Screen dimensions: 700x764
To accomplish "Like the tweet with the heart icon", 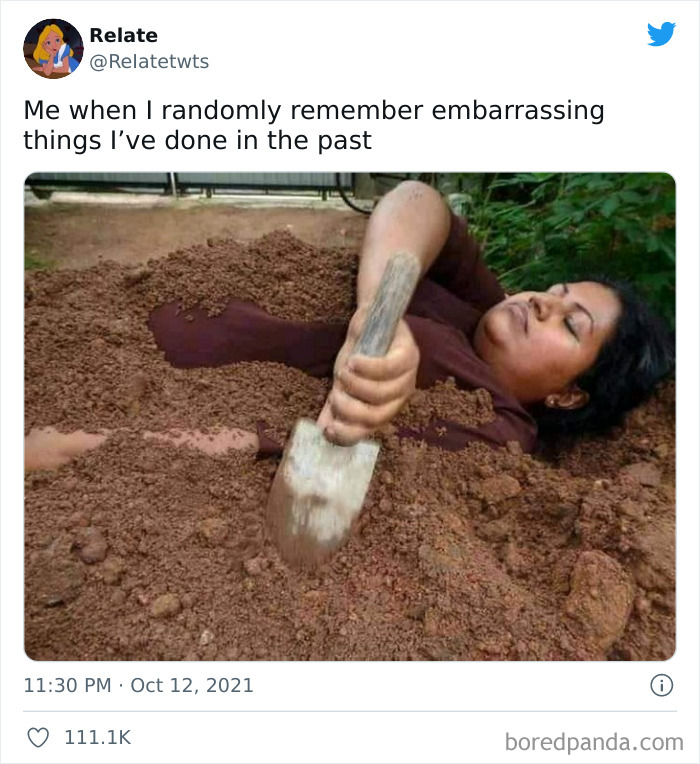I will pyautogui.click(x=38, y=737).
